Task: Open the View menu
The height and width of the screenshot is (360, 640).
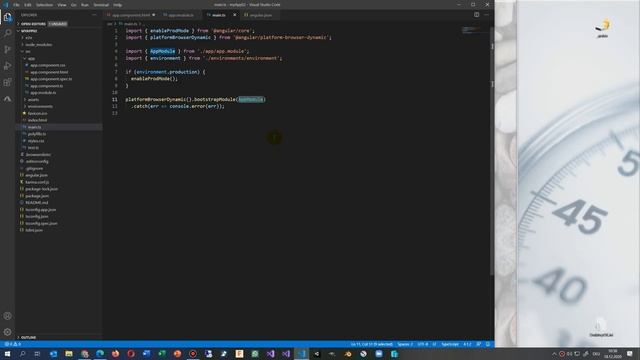Action: 62,5
